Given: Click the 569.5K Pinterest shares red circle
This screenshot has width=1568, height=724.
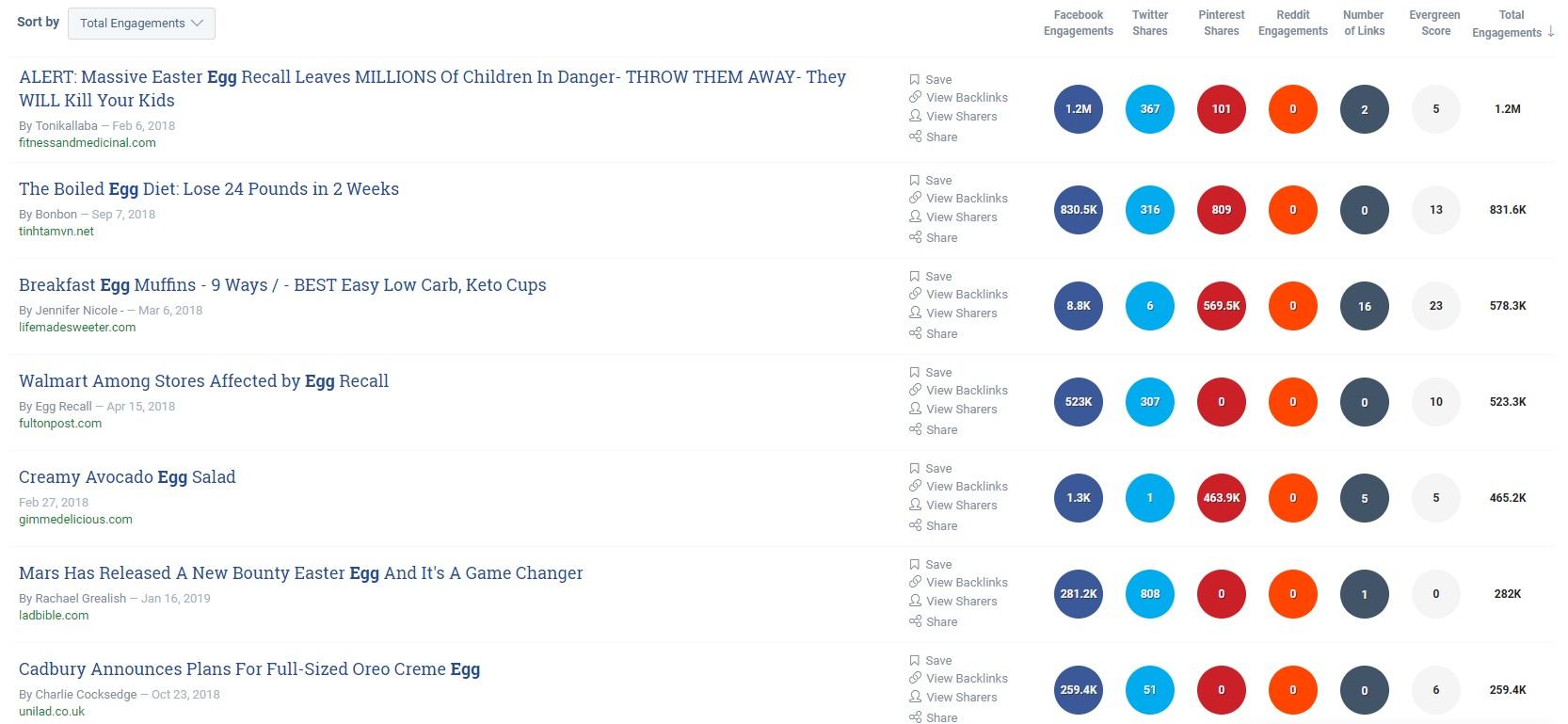Looking at the screenshot, I should pyautogui.click(x=1222, y=306).
